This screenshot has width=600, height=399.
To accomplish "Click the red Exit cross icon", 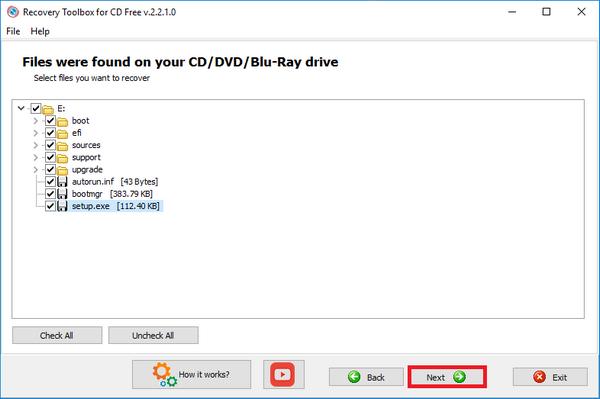I will pos(540,377).
